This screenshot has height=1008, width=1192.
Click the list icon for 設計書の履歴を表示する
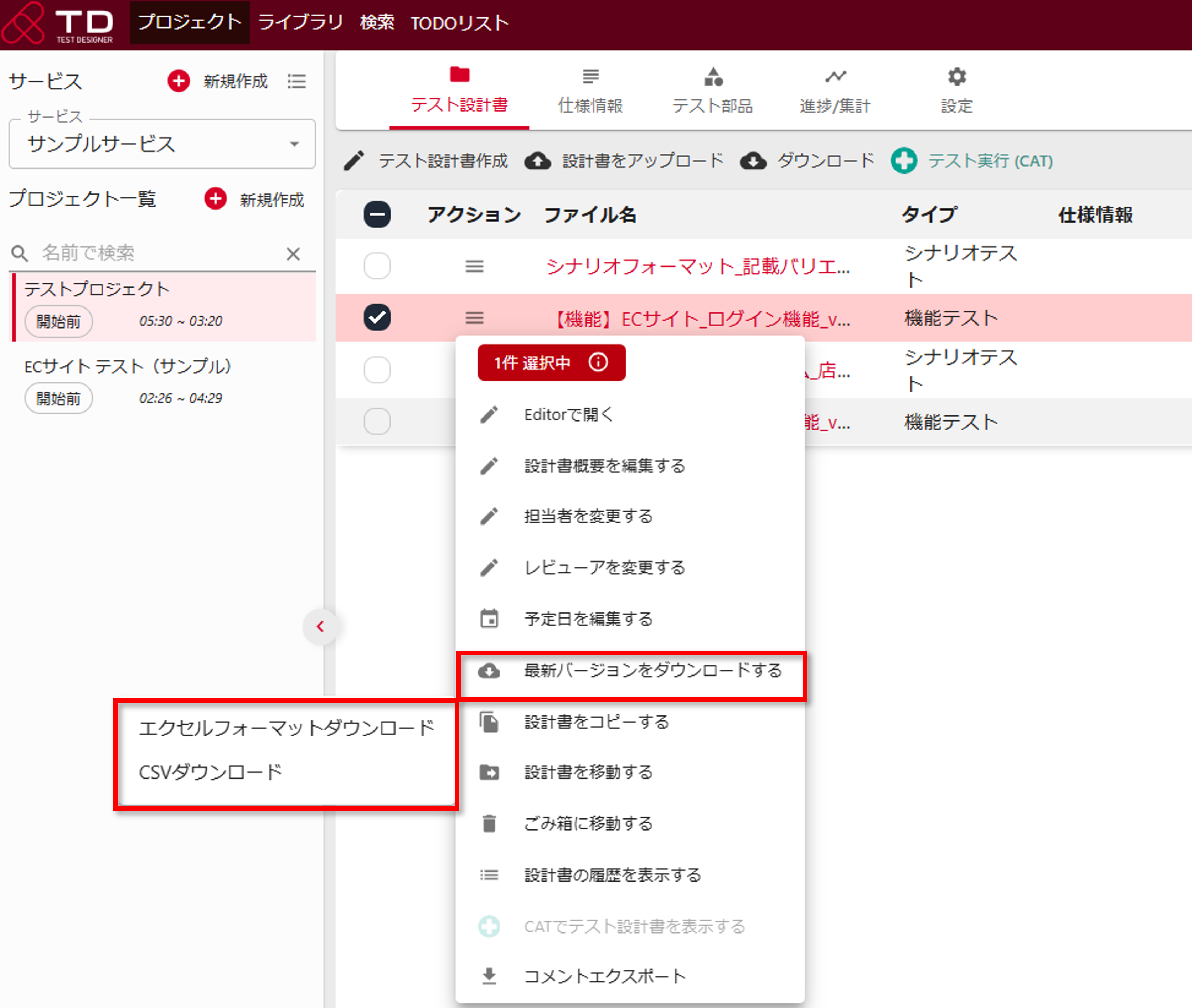click(x=489, y=875)
